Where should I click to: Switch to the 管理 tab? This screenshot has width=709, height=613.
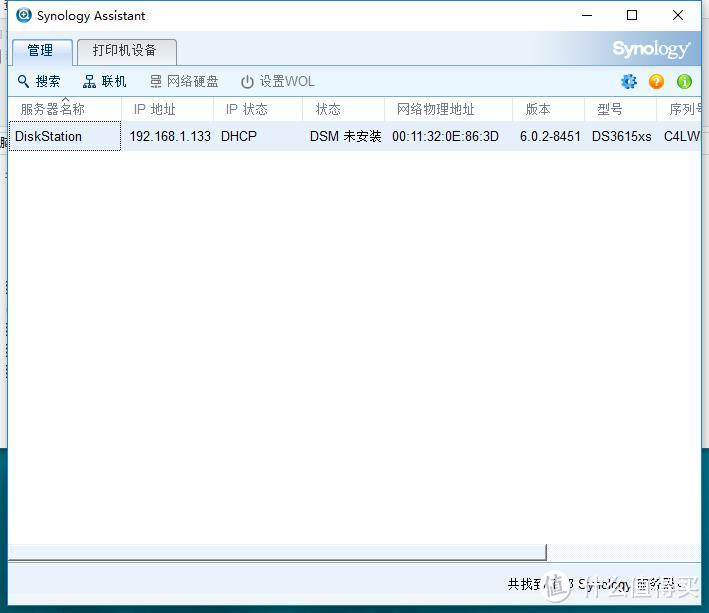coord(42,51)
